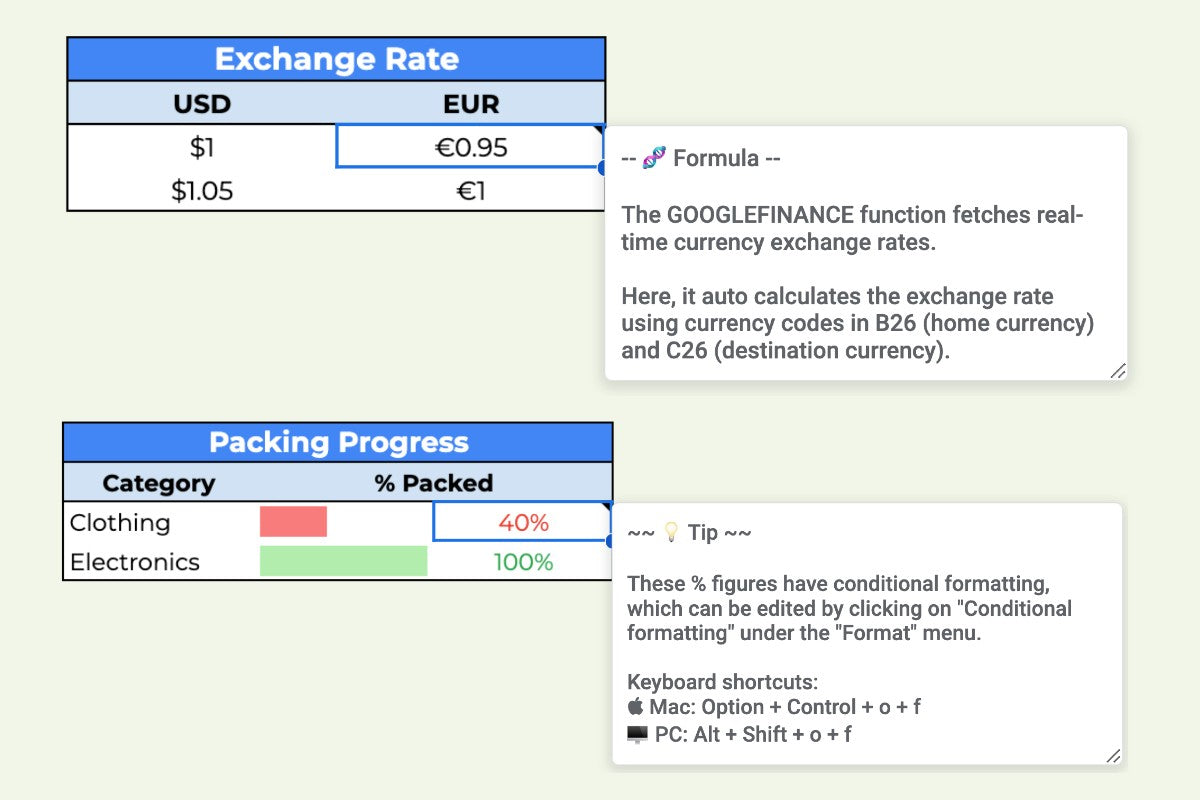Viewport: 1200px width, 800px height.
Task: Select the green Electronics progress bar
Action: click(x=343, y=561)
